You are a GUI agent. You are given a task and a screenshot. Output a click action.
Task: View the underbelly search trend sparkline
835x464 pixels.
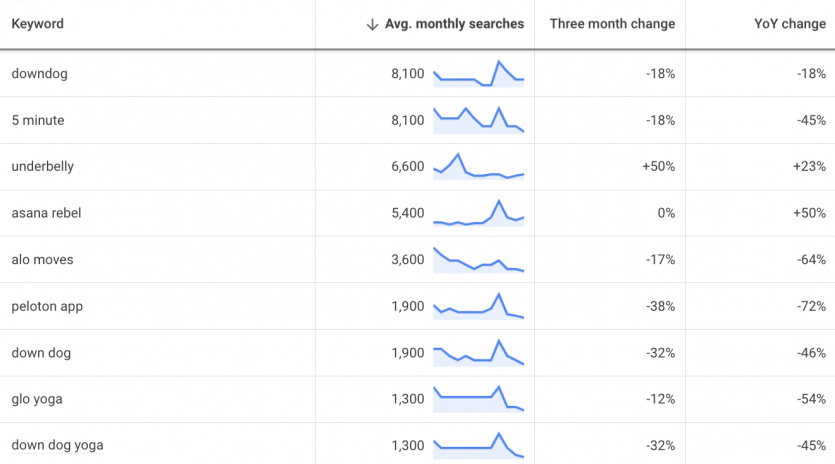tap(479, 166)
